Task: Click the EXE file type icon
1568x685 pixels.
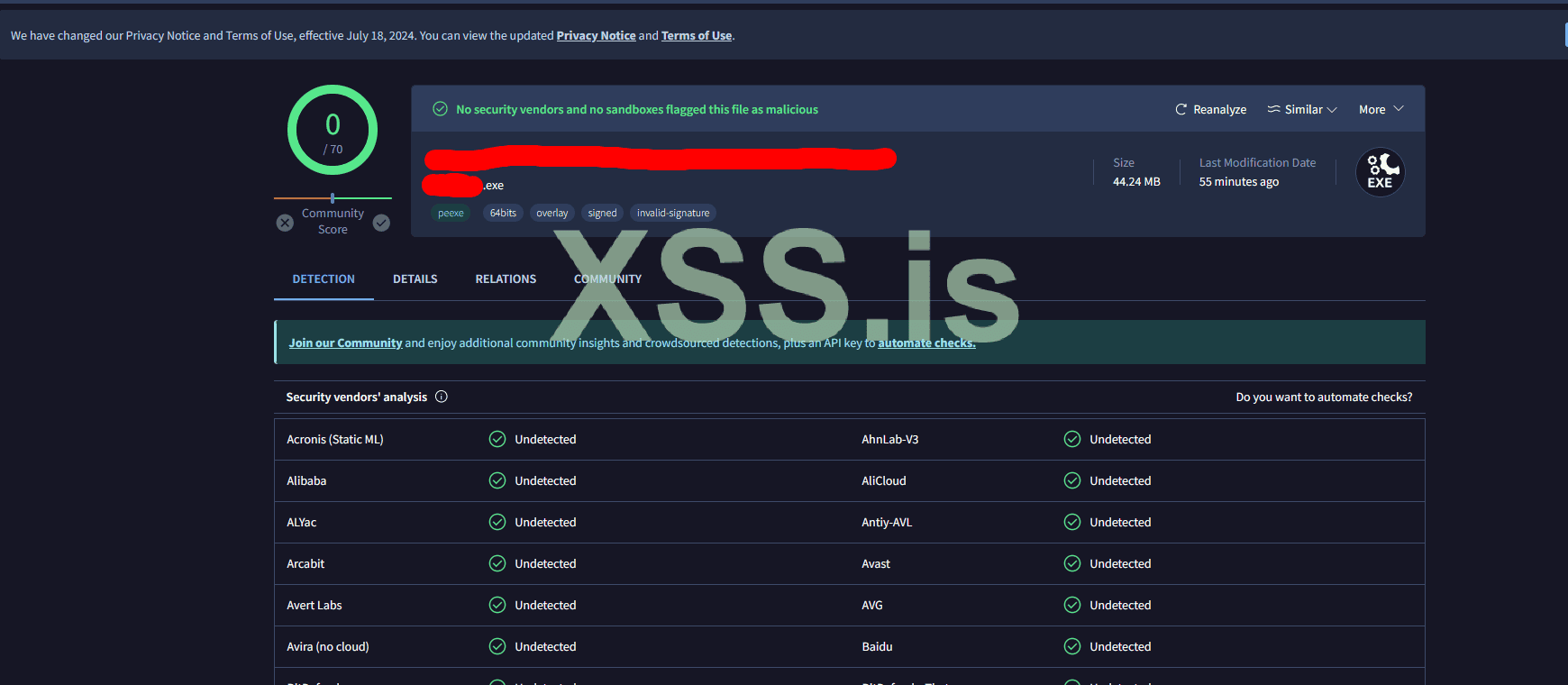Action: tap(1381, 172)
